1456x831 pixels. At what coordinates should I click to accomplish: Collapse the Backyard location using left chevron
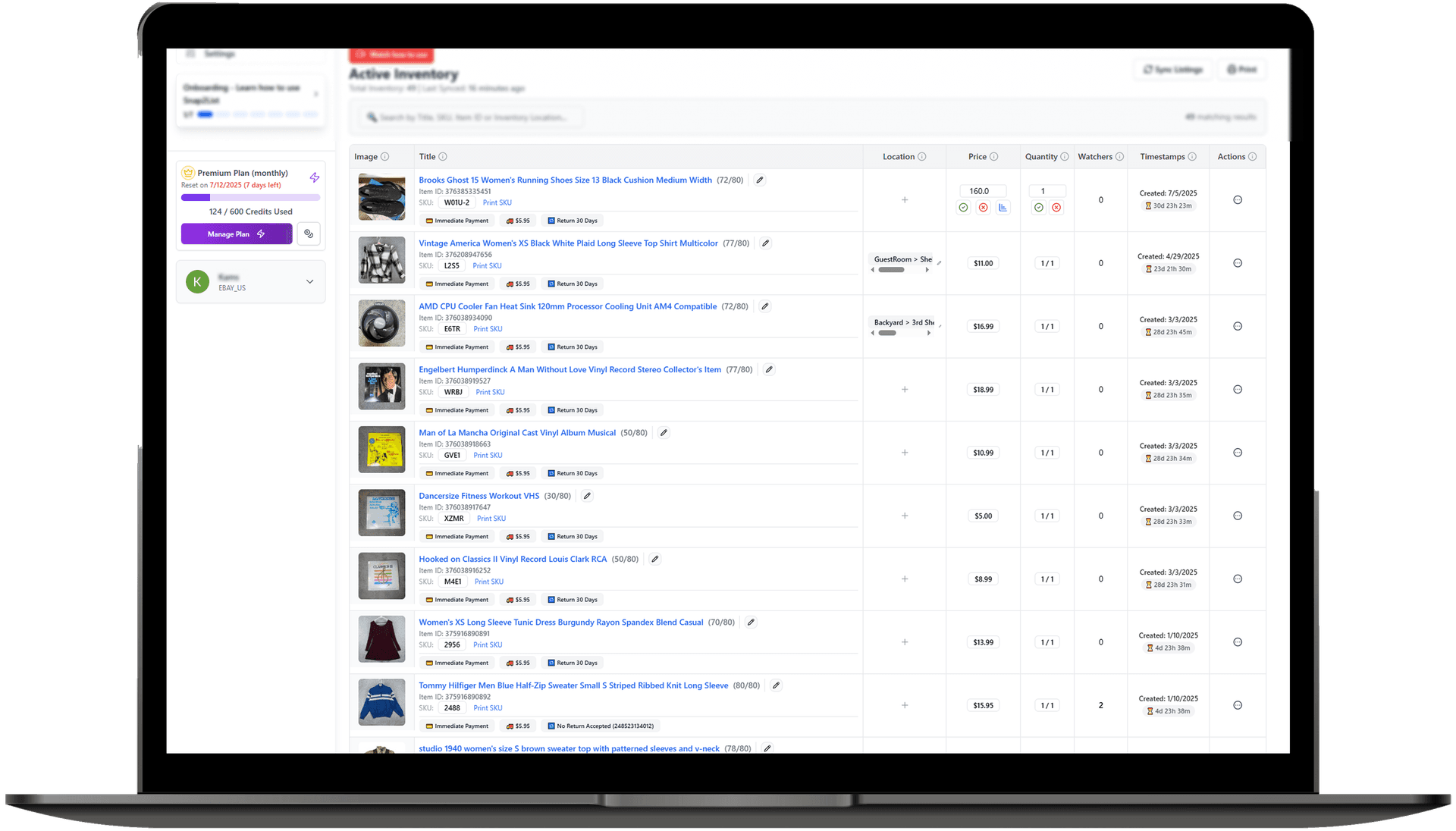(872, 332)
